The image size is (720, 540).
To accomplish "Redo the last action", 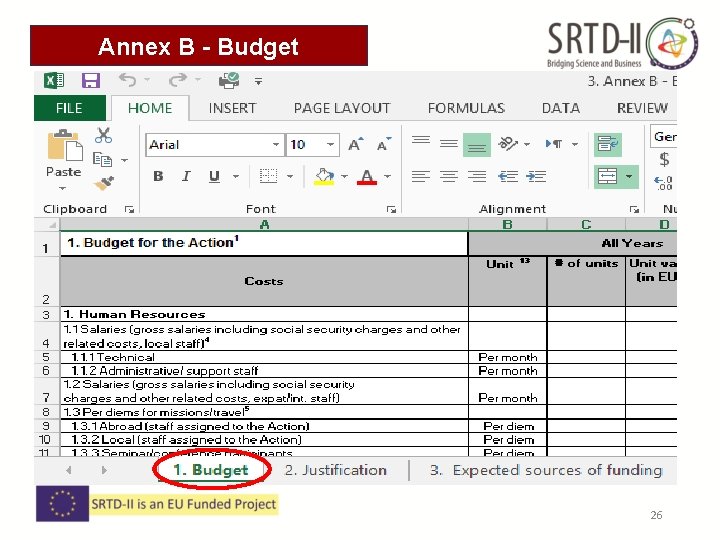I will point(177,80).
